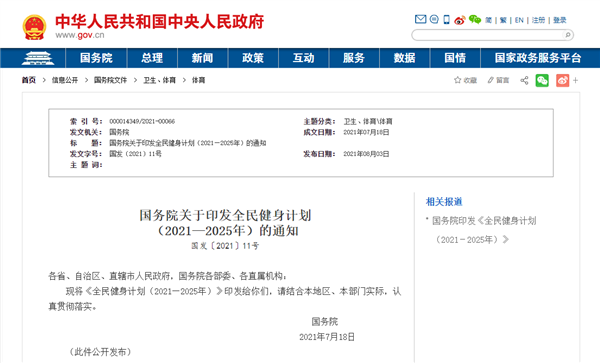Go to 首页 in breadcrumb
The height and width of the screenshot is (363, 600).
pos(29,80)
